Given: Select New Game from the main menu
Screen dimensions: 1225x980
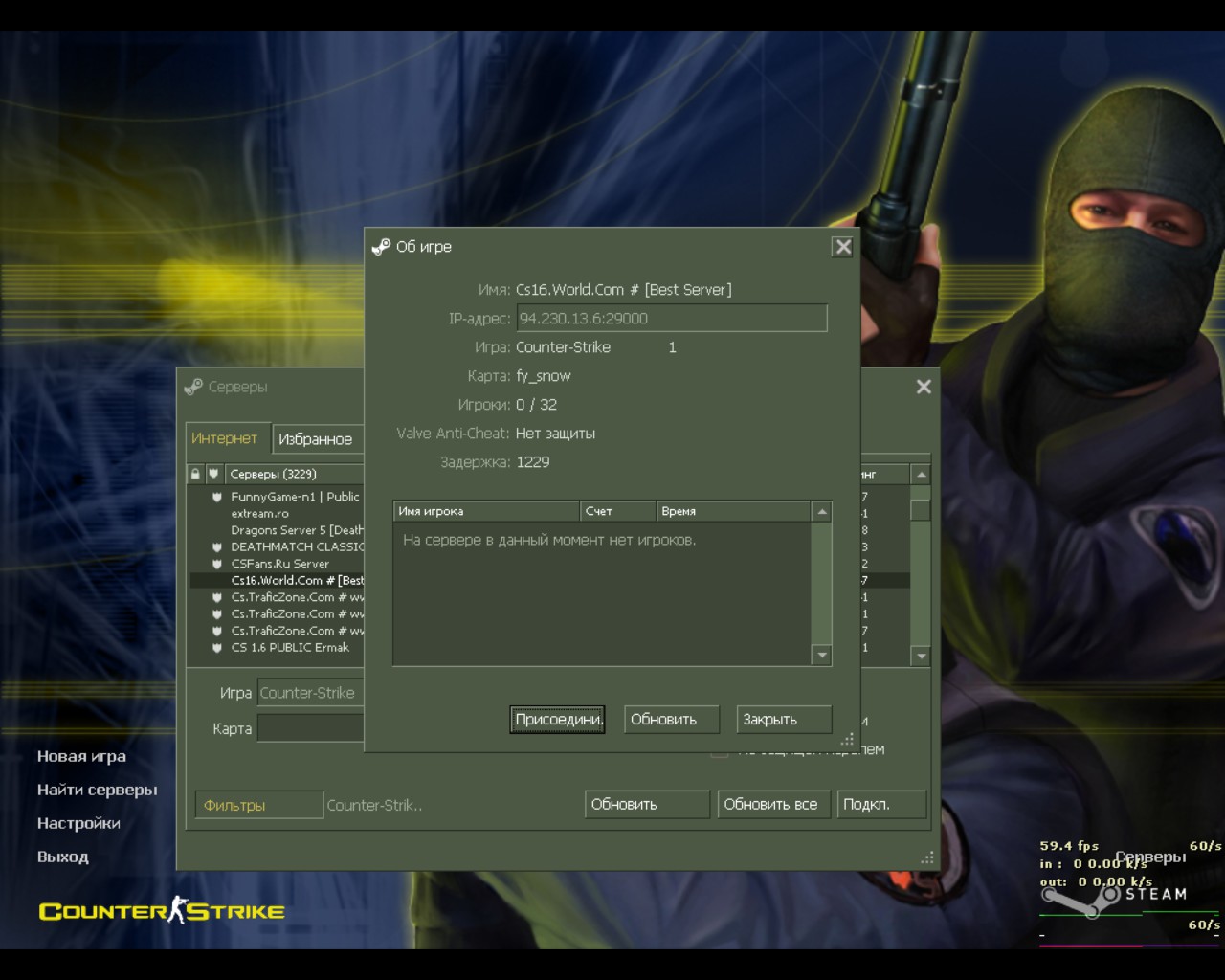Looking at the screenshot, I should 81,756.
